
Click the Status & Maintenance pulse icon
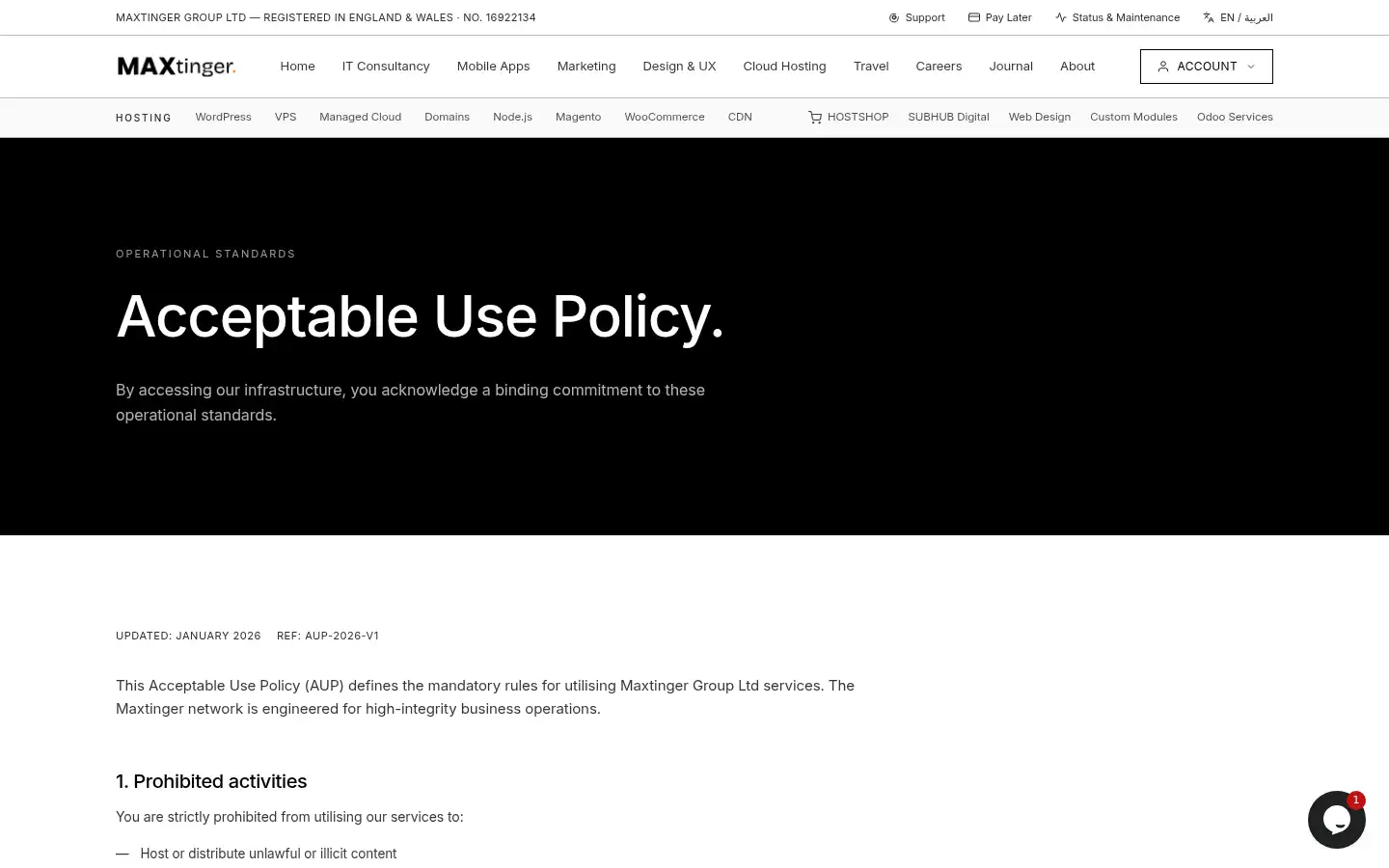(1061, 17)
